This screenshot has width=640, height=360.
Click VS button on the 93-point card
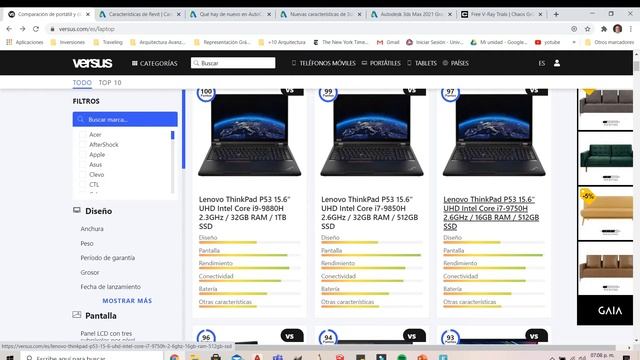tap(536, 336)
